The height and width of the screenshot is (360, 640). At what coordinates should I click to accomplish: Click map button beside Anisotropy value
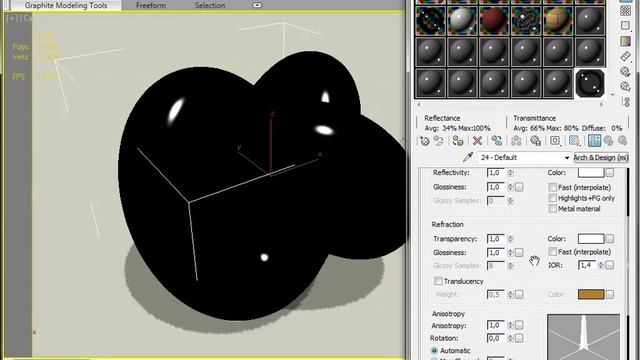(x=519, y=325)
